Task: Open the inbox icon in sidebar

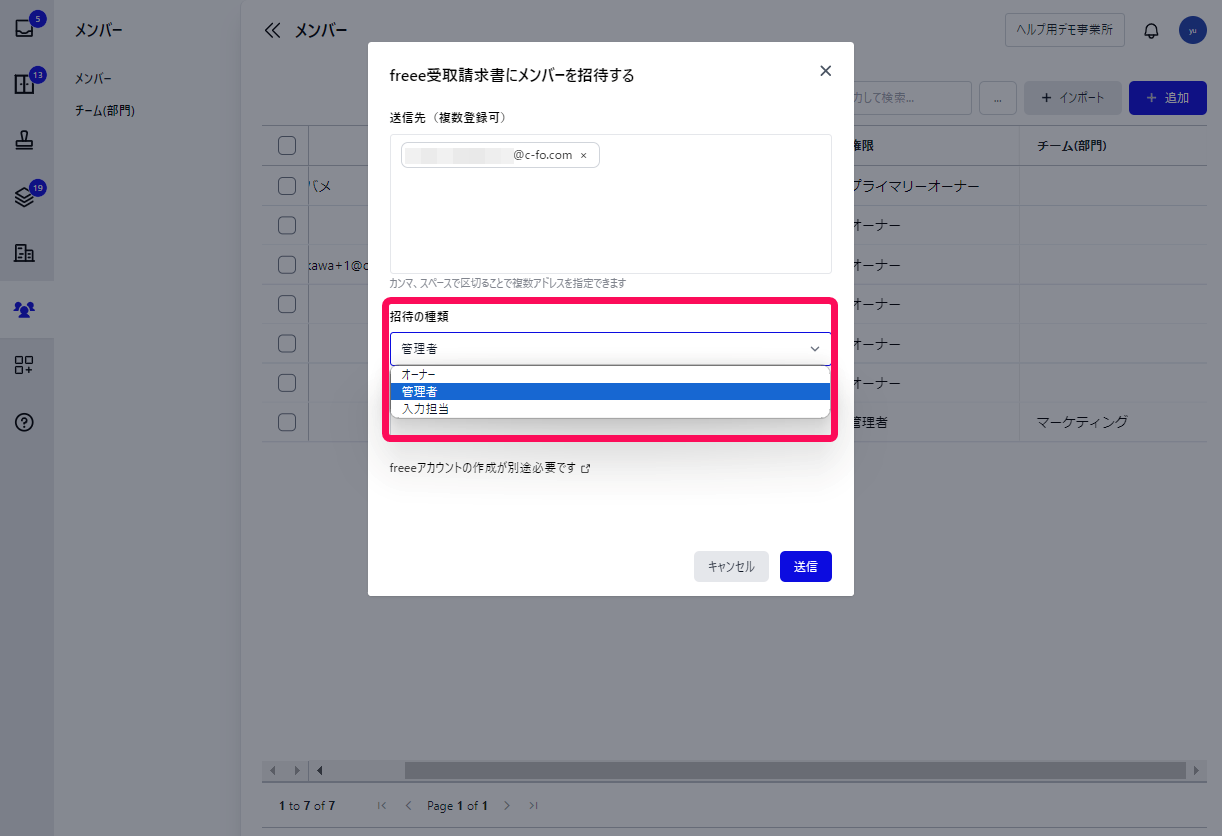Action: pos(25,28)
